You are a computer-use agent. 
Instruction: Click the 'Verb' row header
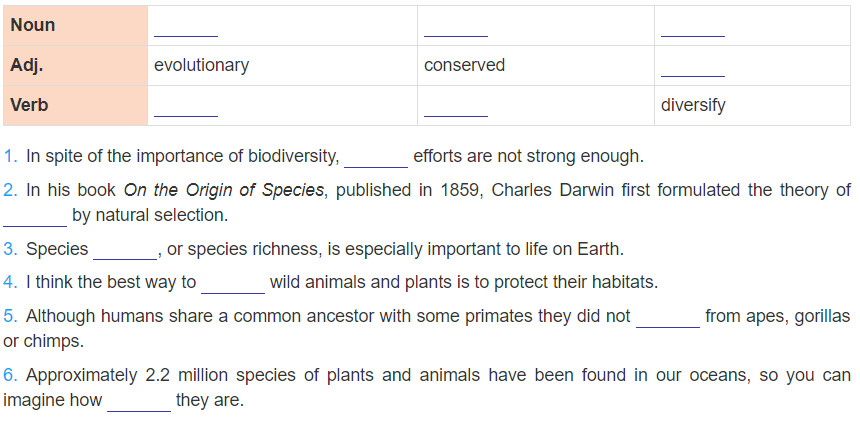(x=29, y=105)
